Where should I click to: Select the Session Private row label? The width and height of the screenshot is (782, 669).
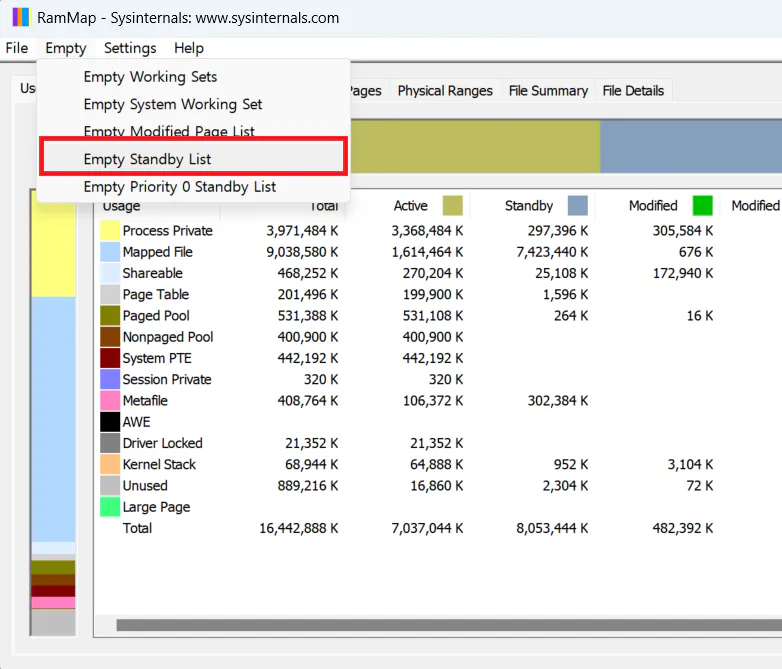tap(167, 379)
